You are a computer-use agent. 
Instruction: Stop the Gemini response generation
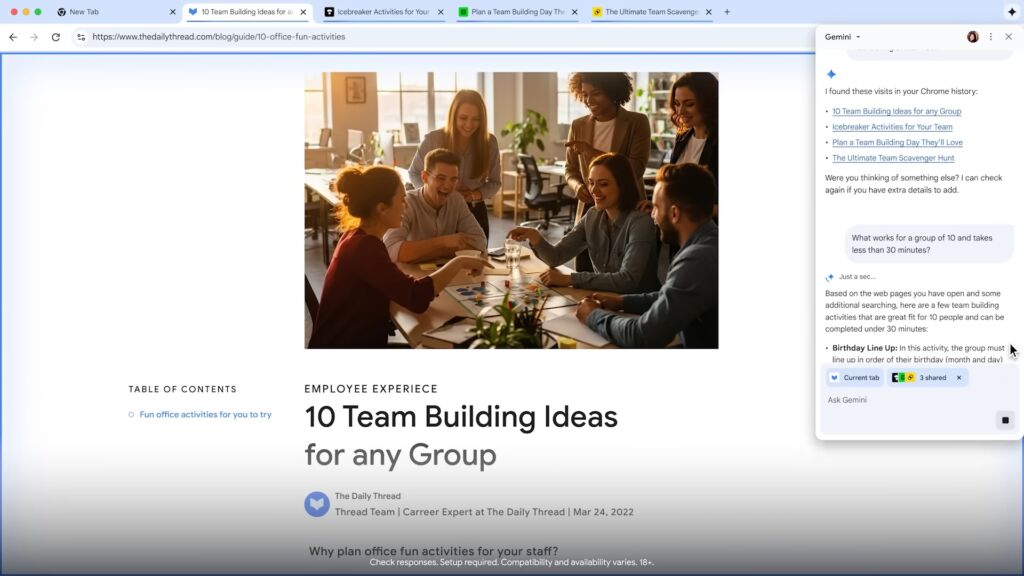pos(1004,420)
